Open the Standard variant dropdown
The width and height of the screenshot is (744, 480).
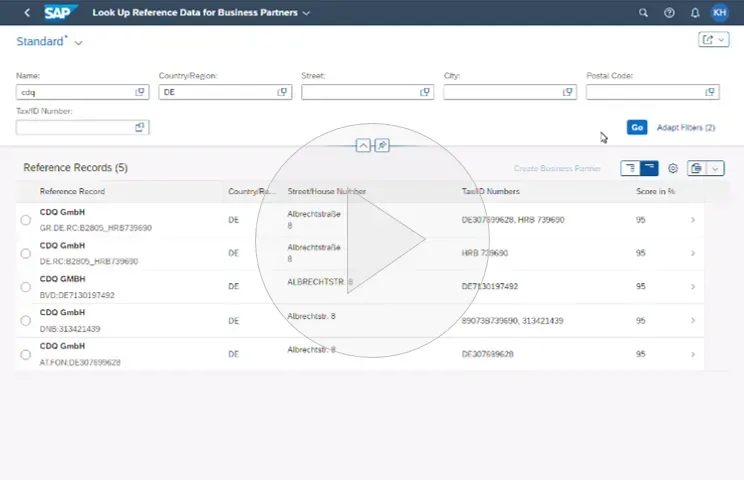pyautogui.click(x=78, y=43)
